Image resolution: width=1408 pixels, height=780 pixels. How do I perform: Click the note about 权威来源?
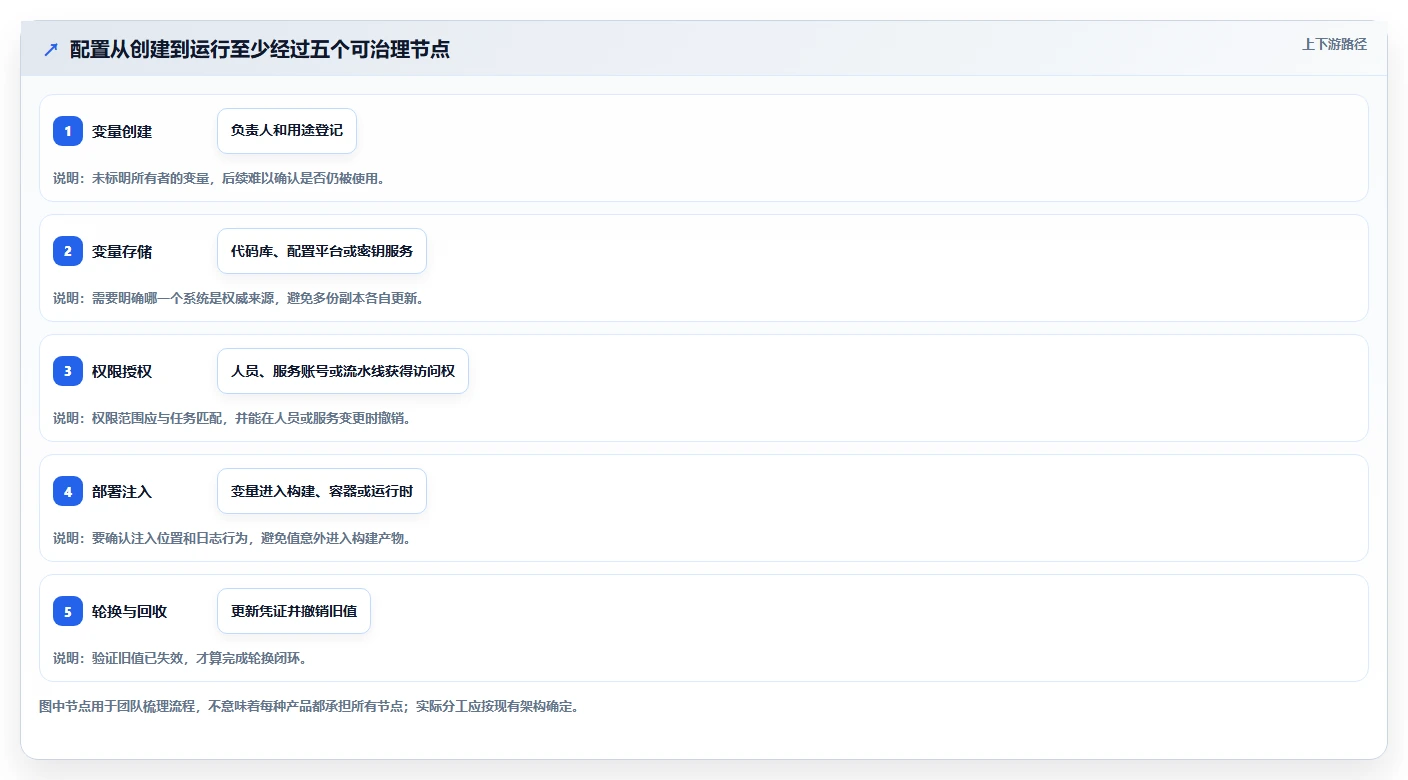pos(238,298)
